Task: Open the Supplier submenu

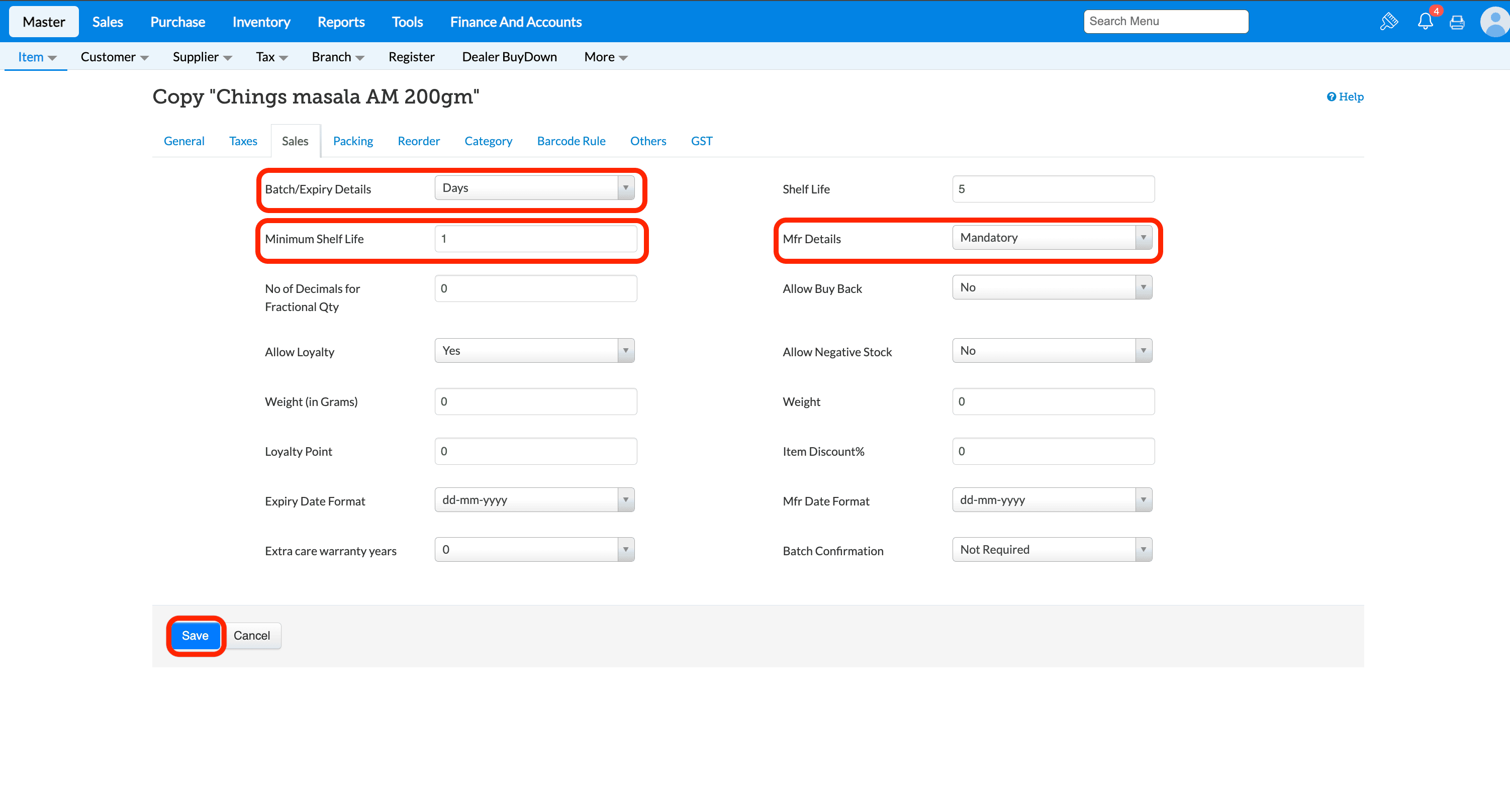Action: (202, 57)
